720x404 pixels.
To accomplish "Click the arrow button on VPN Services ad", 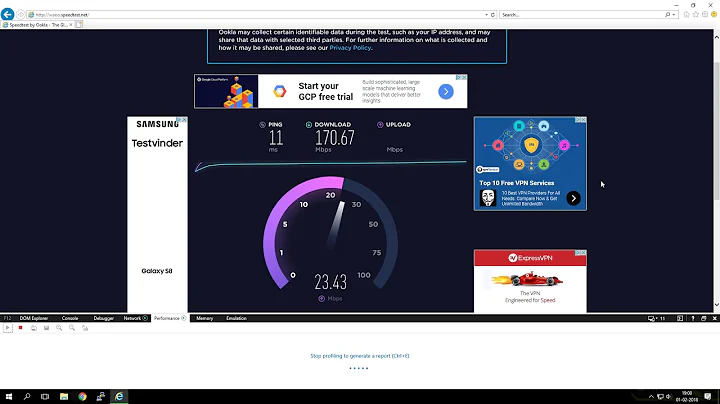I will tap(573, 198).
